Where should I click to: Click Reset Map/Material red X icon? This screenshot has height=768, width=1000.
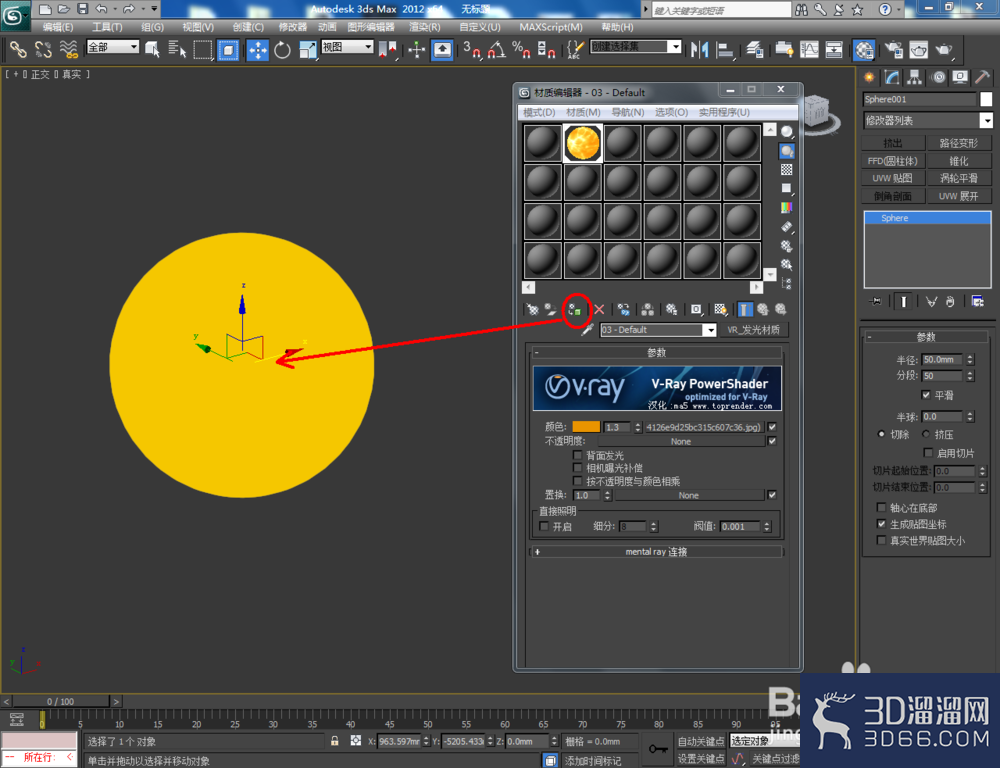(x=599, y=310)
